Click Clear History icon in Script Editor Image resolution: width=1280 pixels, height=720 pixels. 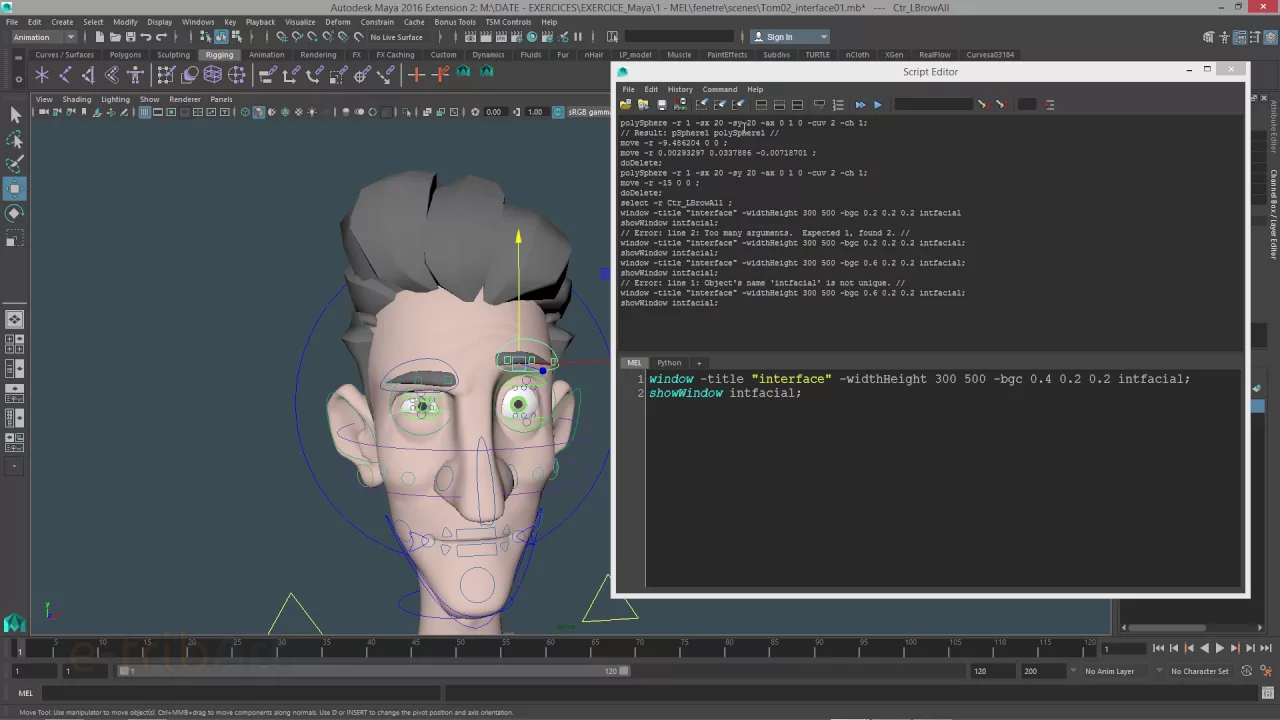pyautogui.click(x=702, y=104)
